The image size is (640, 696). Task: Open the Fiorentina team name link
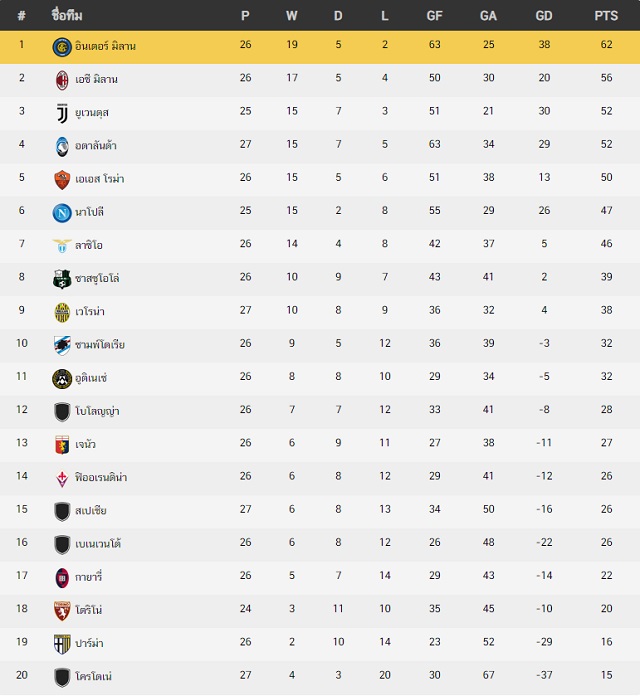click(x=101, y=477)
